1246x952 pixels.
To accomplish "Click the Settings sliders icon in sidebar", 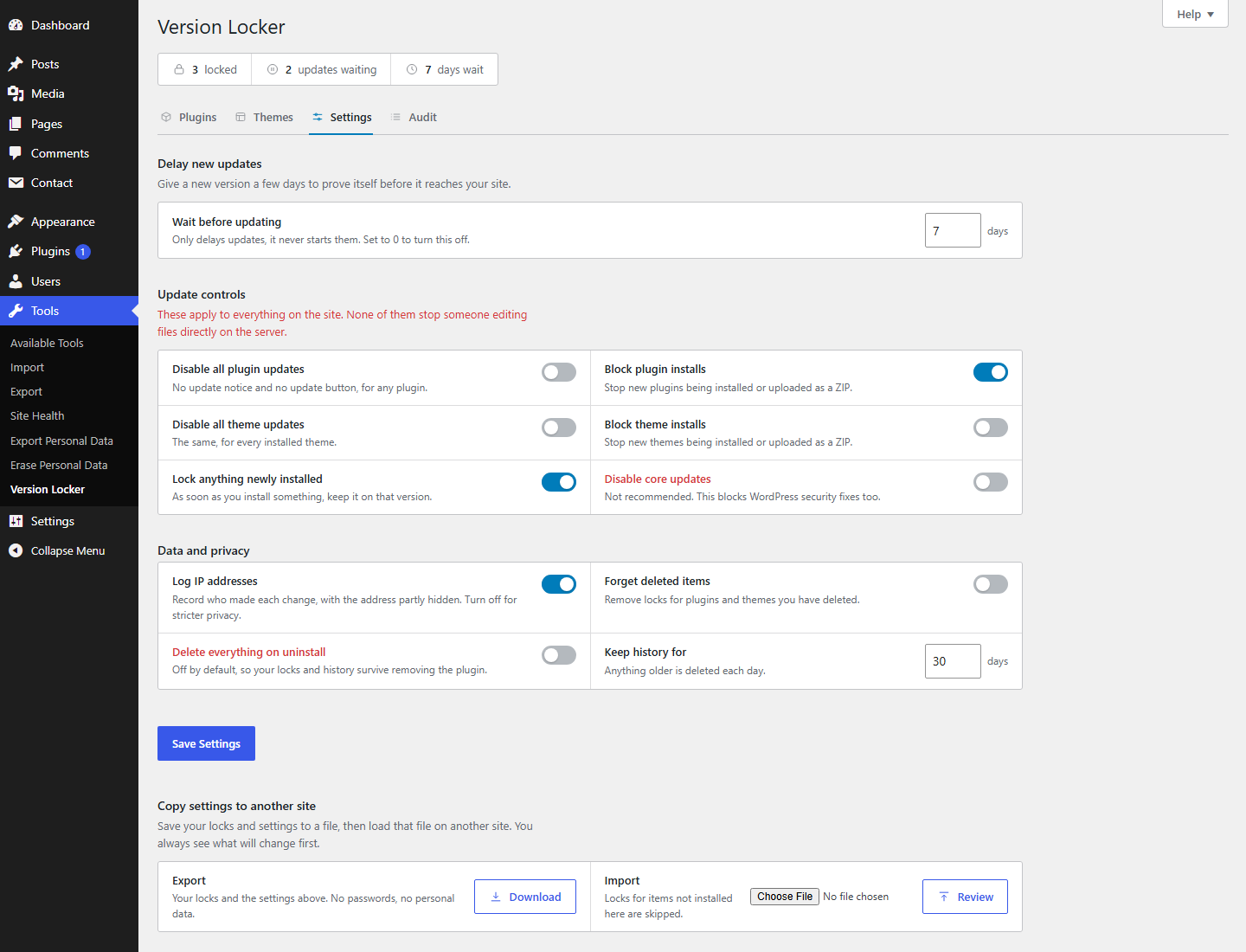I will click(x=16, y=521).
